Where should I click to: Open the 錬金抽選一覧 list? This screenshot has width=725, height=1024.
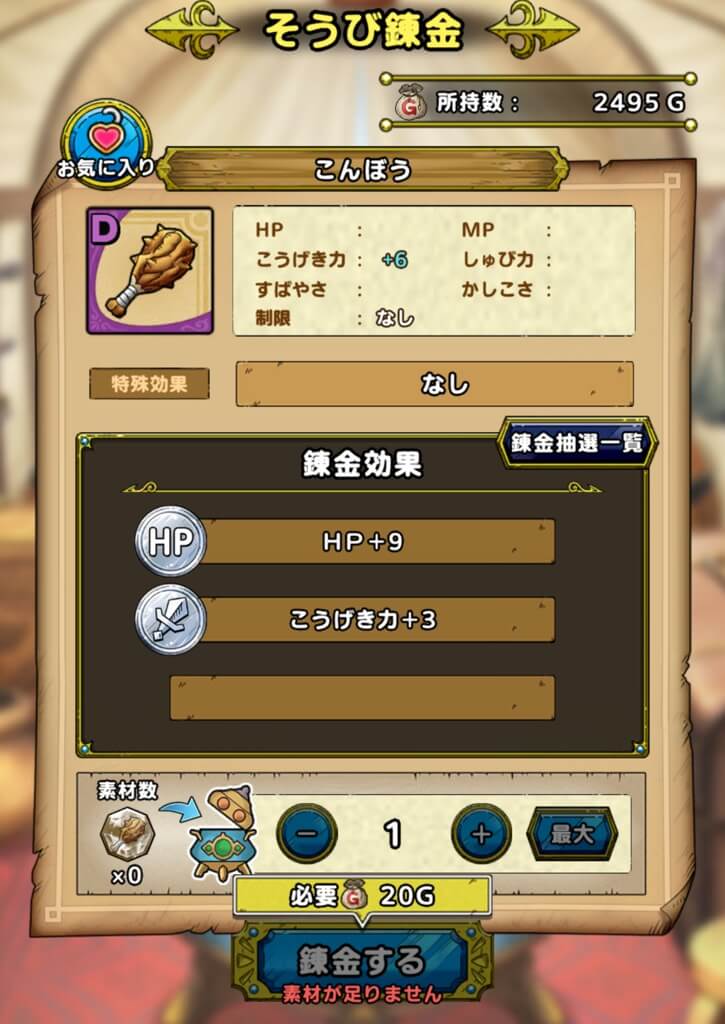point(577,443)
